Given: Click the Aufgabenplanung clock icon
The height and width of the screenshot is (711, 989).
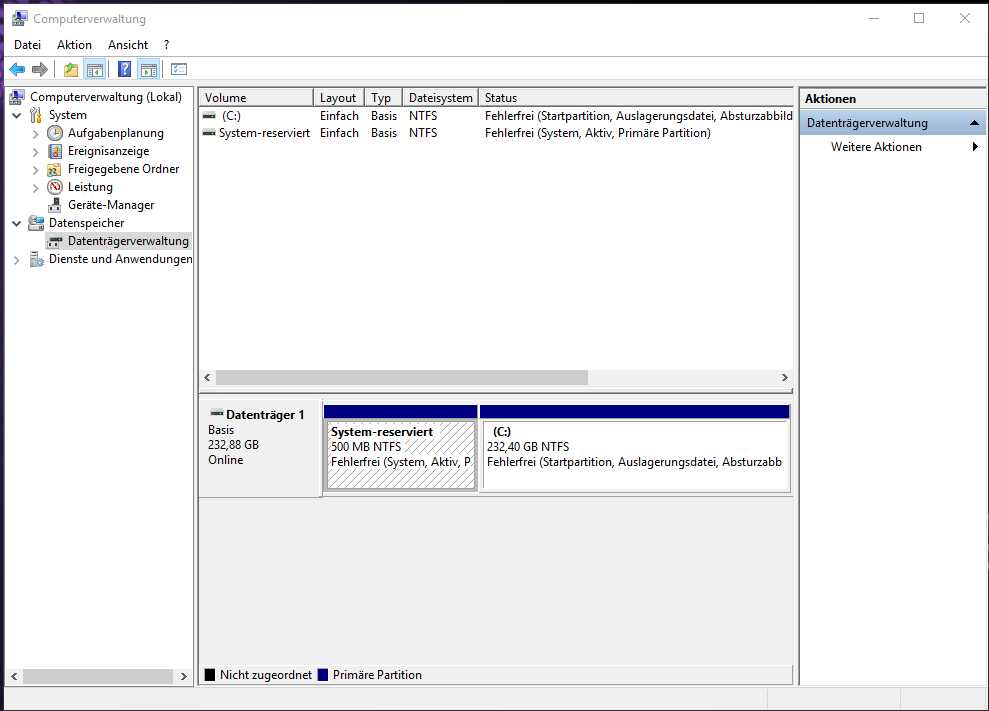Looking at the screenshot, I should pos(56,133).
